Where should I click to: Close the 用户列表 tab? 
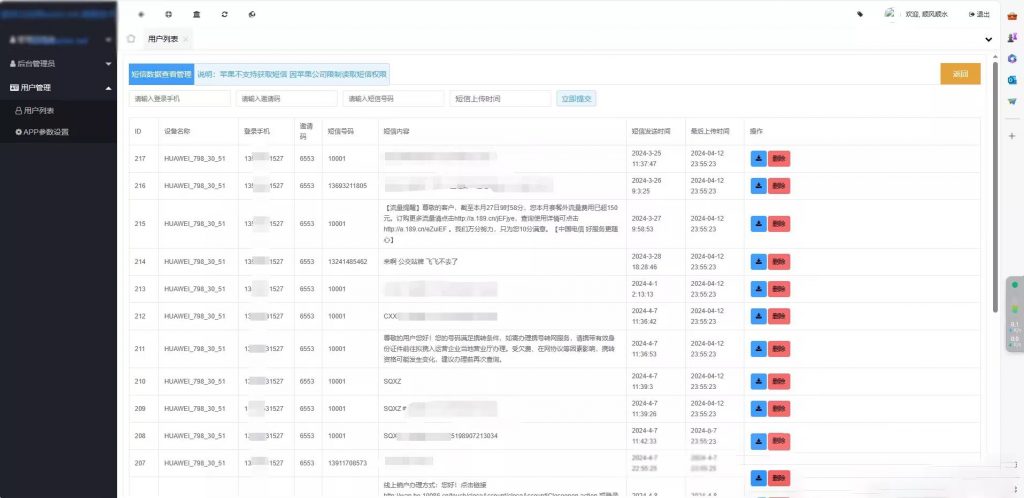186,39
